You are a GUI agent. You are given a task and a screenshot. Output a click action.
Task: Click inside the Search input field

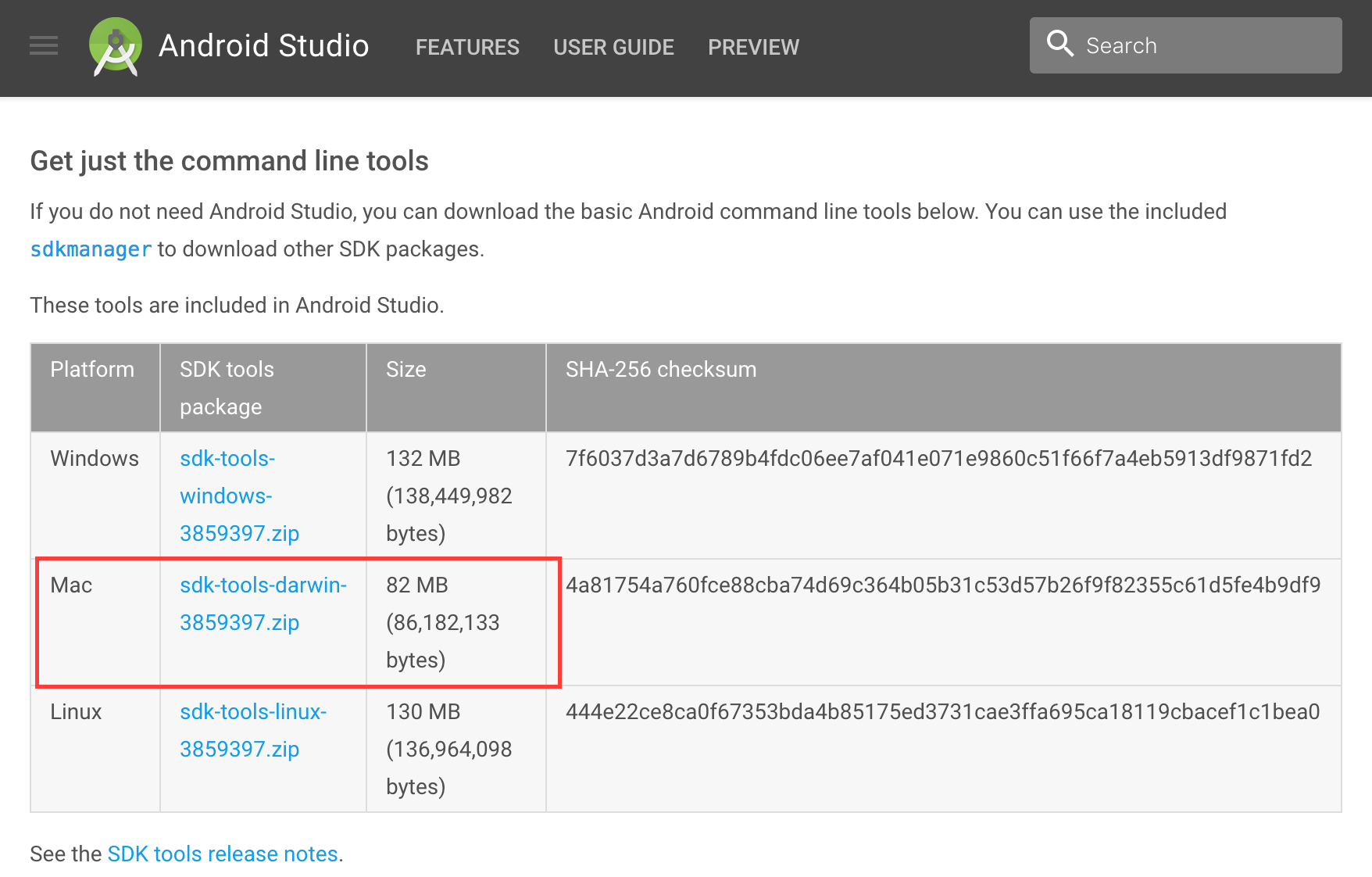(x=1172, y=45)
